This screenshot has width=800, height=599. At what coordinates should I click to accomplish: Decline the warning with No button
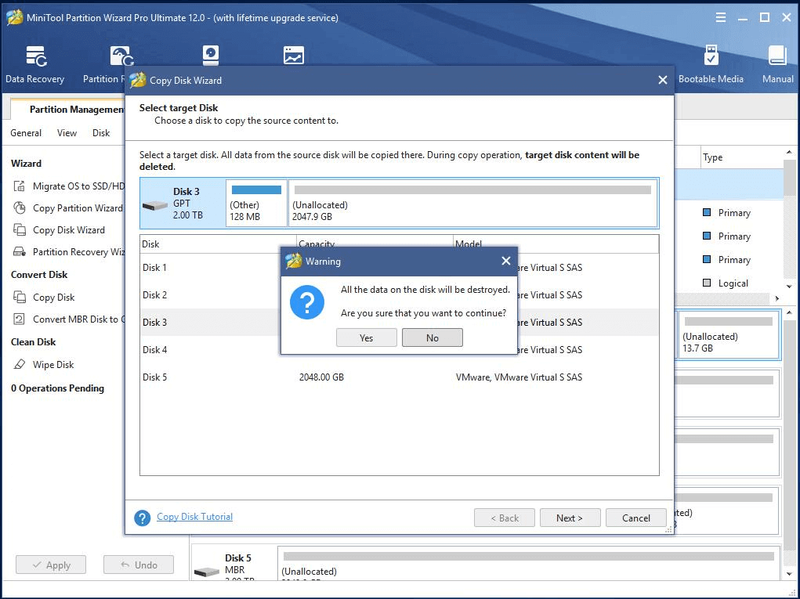point(432,338)
